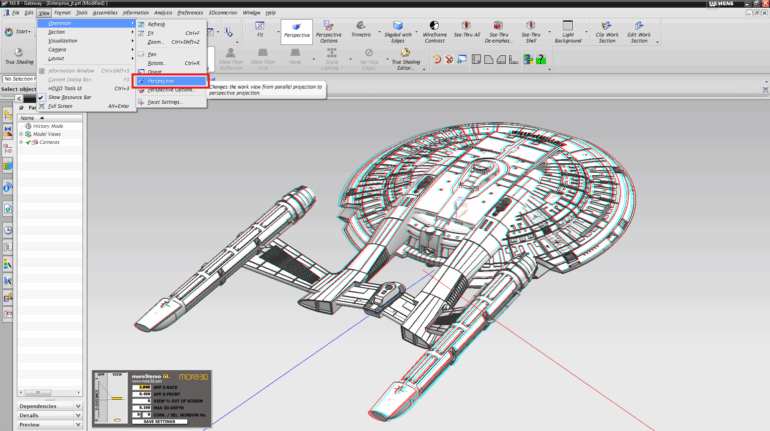Toggle Light Background

pyautogui.click(x=568, y=32)
